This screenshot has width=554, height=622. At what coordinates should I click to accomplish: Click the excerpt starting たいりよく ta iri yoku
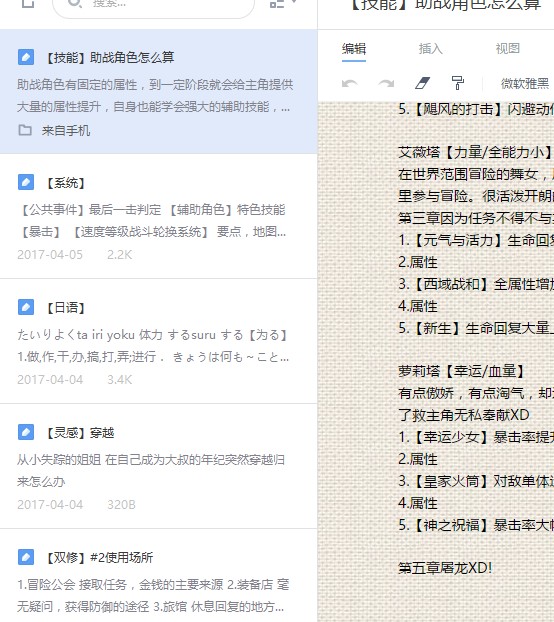coord(153,346)
